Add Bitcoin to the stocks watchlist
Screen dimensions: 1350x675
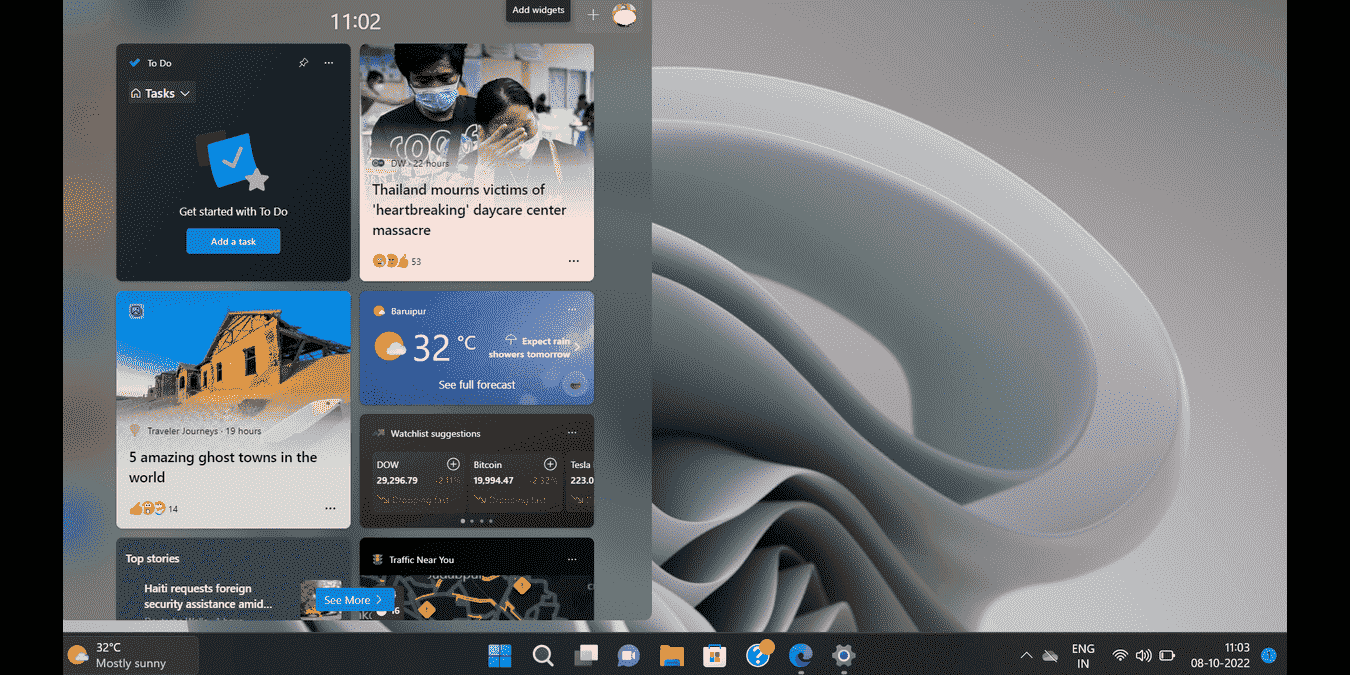tap(550, 464)
